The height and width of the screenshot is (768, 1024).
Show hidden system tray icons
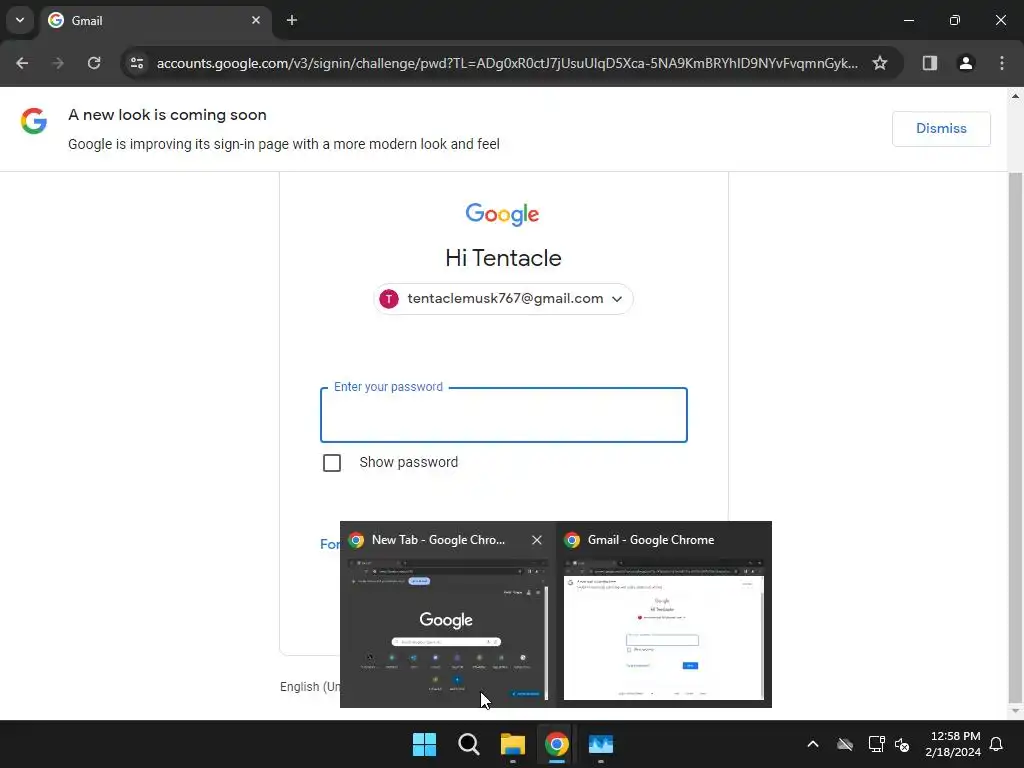point(813,744)
